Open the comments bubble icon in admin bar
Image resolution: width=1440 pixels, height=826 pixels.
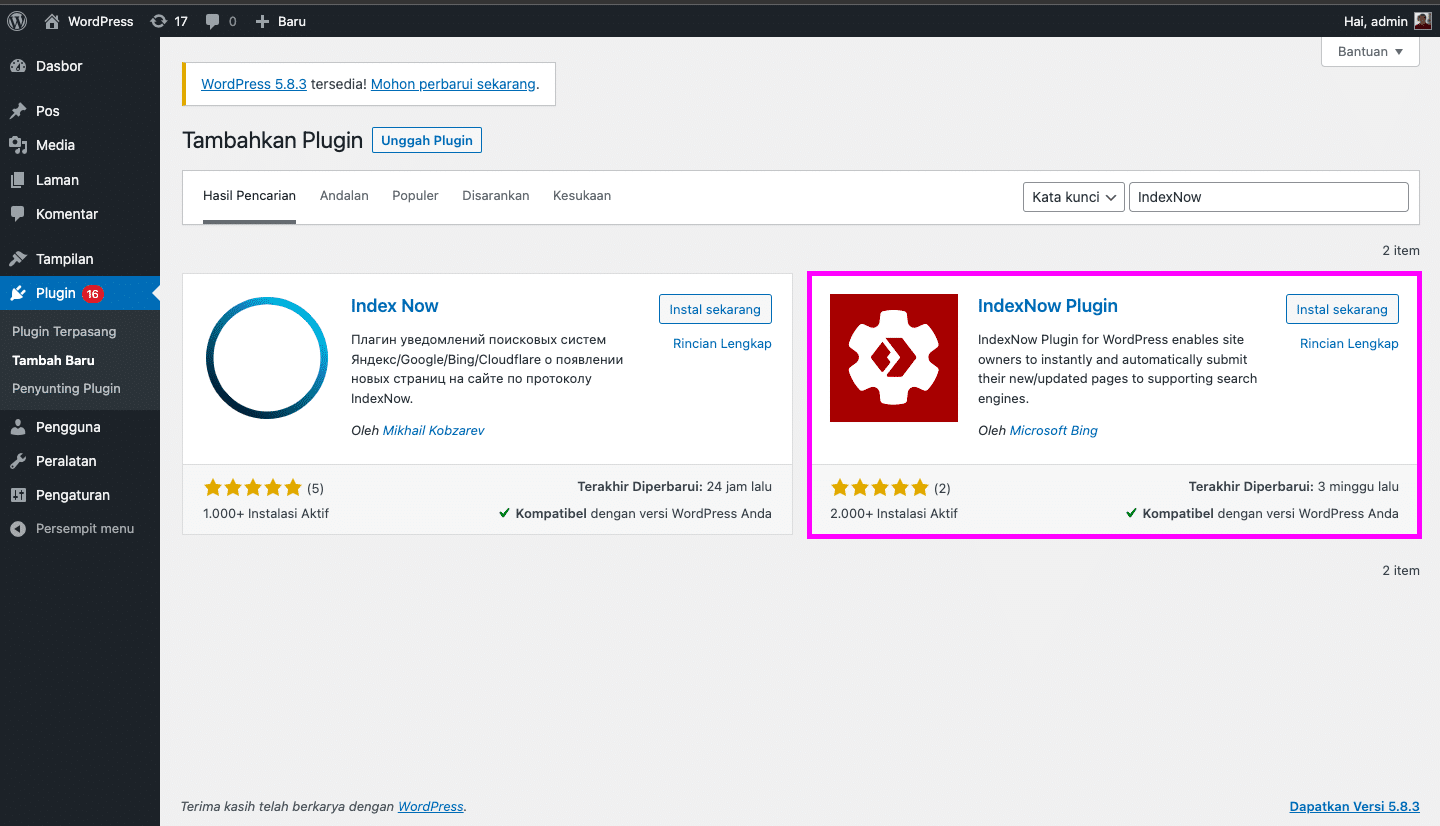pos(212,21)
